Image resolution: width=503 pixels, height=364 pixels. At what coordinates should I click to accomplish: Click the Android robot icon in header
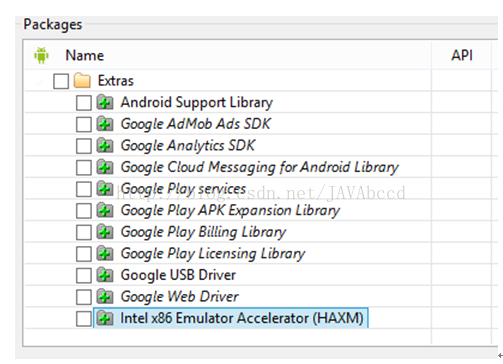pyautogui.click(x=41, y=55)
